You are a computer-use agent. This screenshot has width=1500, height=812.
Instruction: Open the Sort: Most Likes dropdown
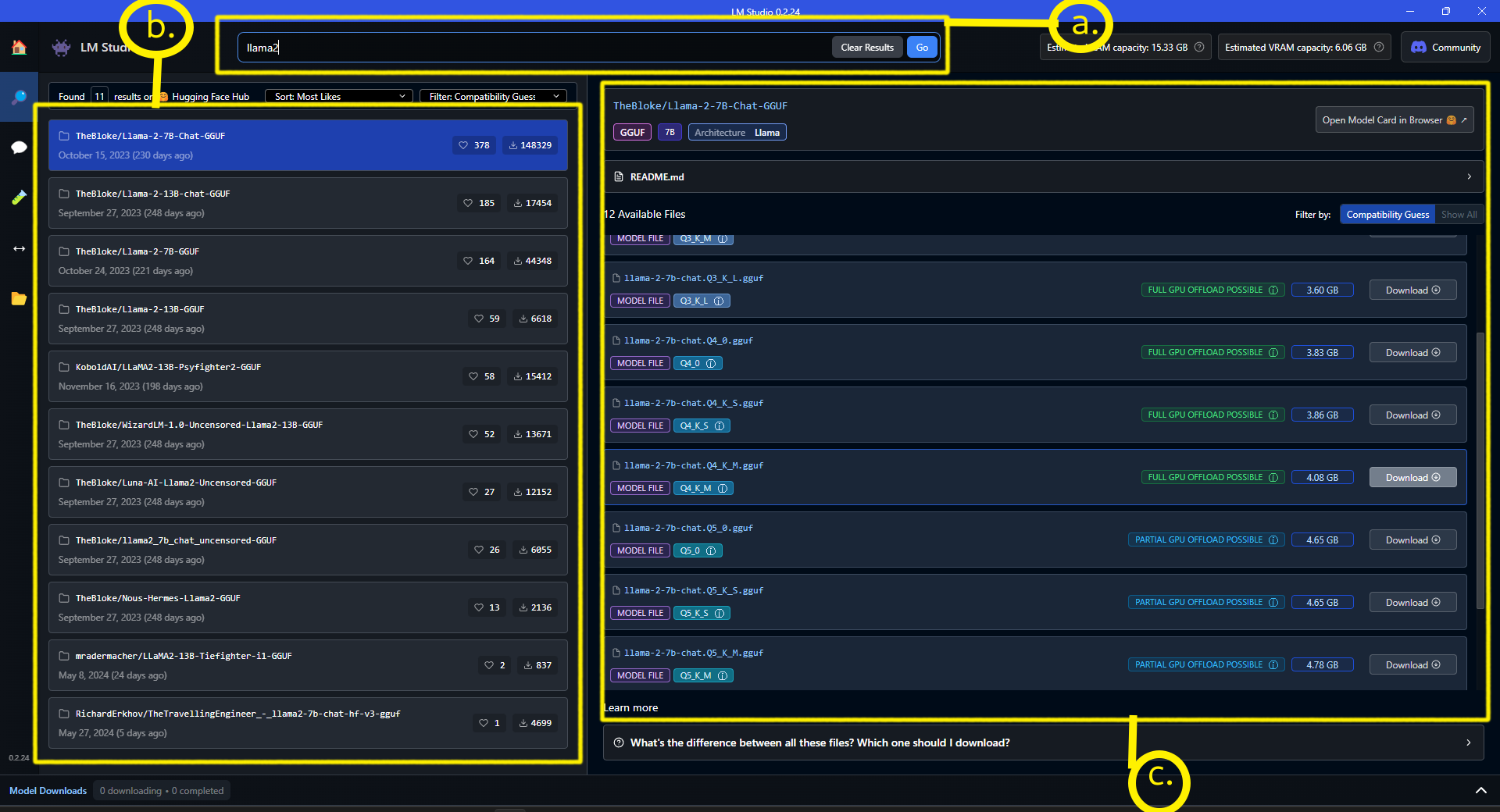coord(339,97)
